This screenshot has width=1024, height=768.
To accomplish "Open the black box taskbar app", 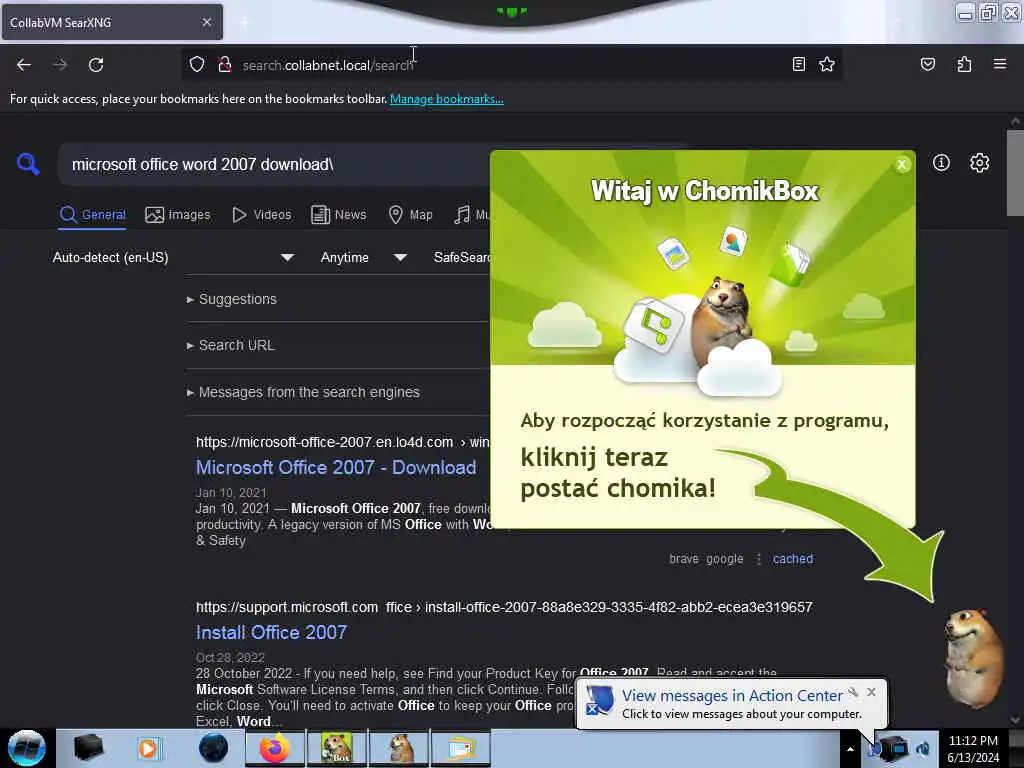I will (x=88, y=748).
